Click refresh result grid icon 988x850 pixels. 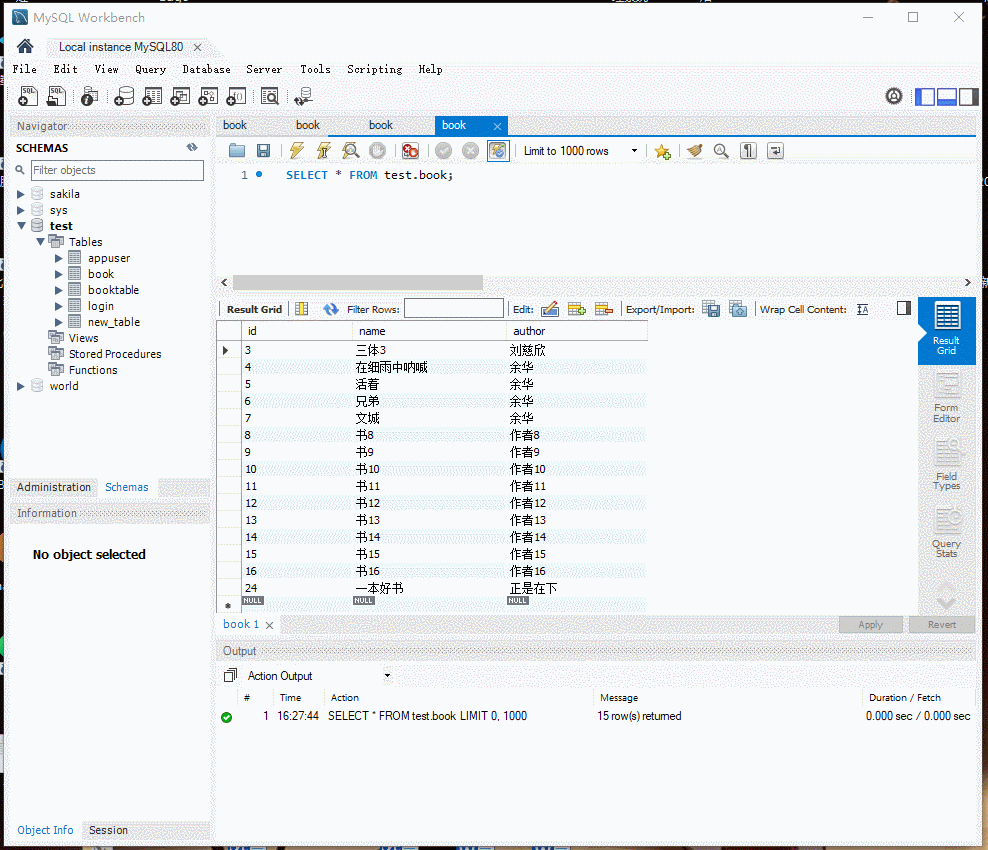pyautogui.click(x=330, y=309)
